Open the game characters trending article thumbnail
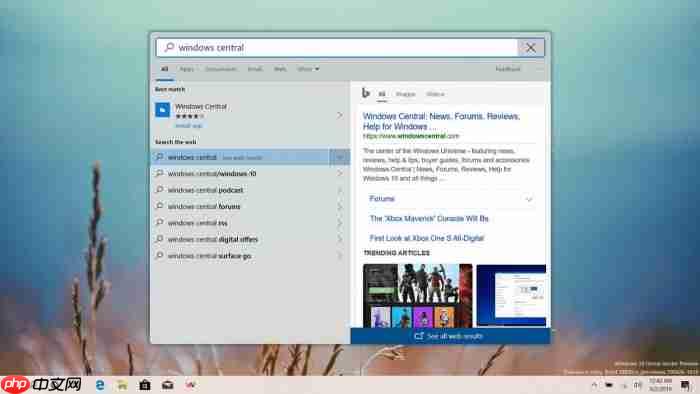 click(x=417, y=296)
